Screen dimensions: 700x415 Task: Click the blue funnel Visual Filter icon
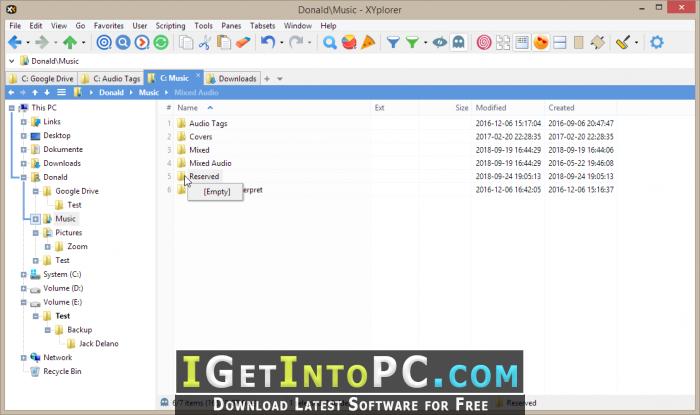point(393,42)
